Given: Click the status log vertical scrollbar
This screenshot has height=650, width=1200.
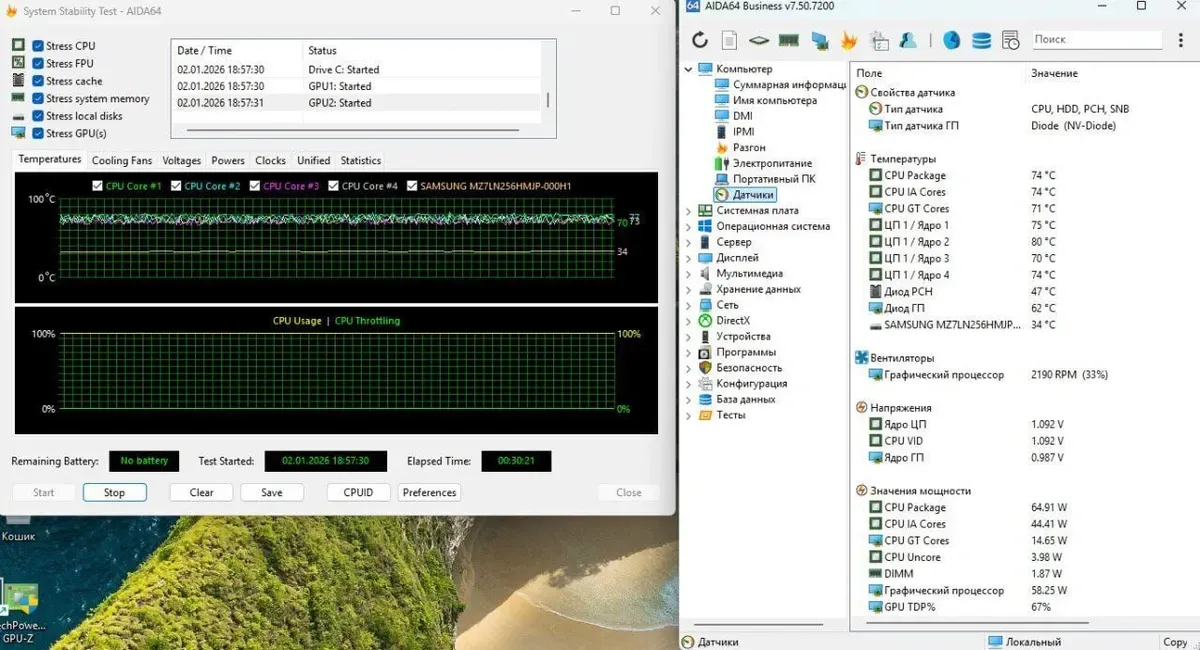Looking at the screenshot, I should tap(547, 100).
